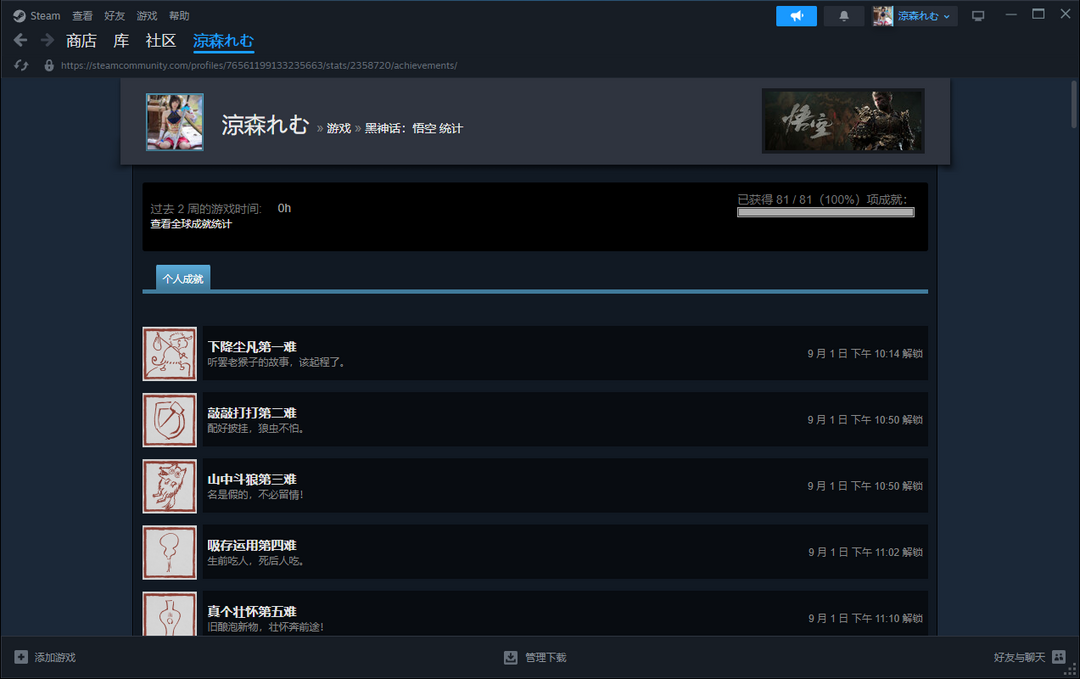Click the 已获得 81 / 81 achievements text
Image resolution: width=1080 pixels, height=679 pixels.
[822, 199]
